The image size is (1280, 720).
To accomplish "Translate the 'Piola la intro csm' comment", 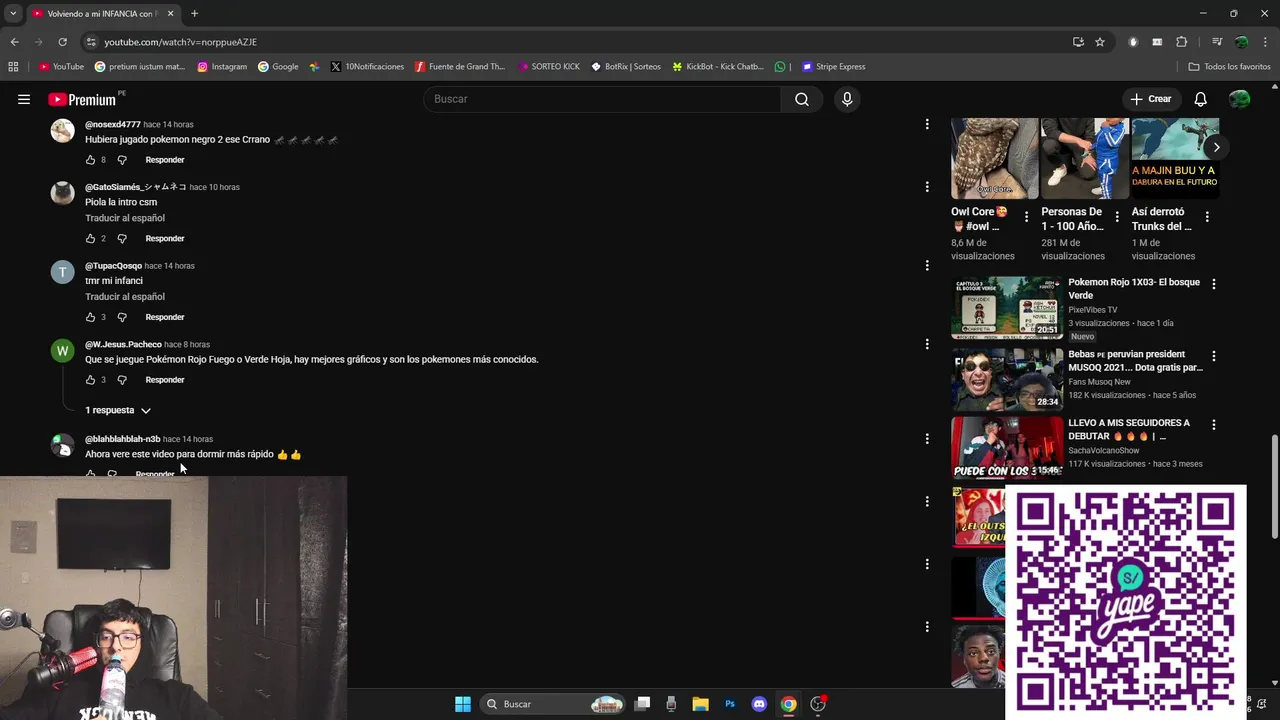I will point(125,218).
